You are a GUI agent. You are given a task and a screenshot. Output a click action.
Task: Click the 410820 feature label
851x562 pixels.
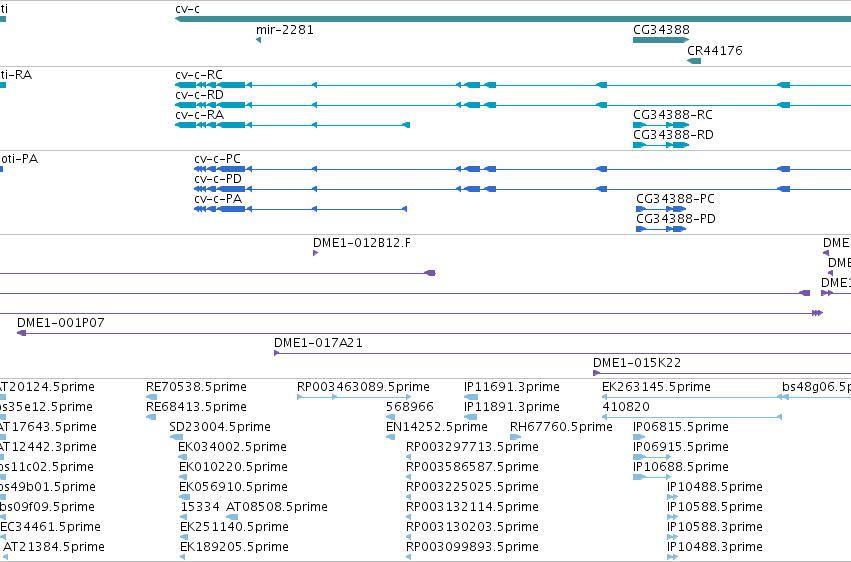coord(626,407)
